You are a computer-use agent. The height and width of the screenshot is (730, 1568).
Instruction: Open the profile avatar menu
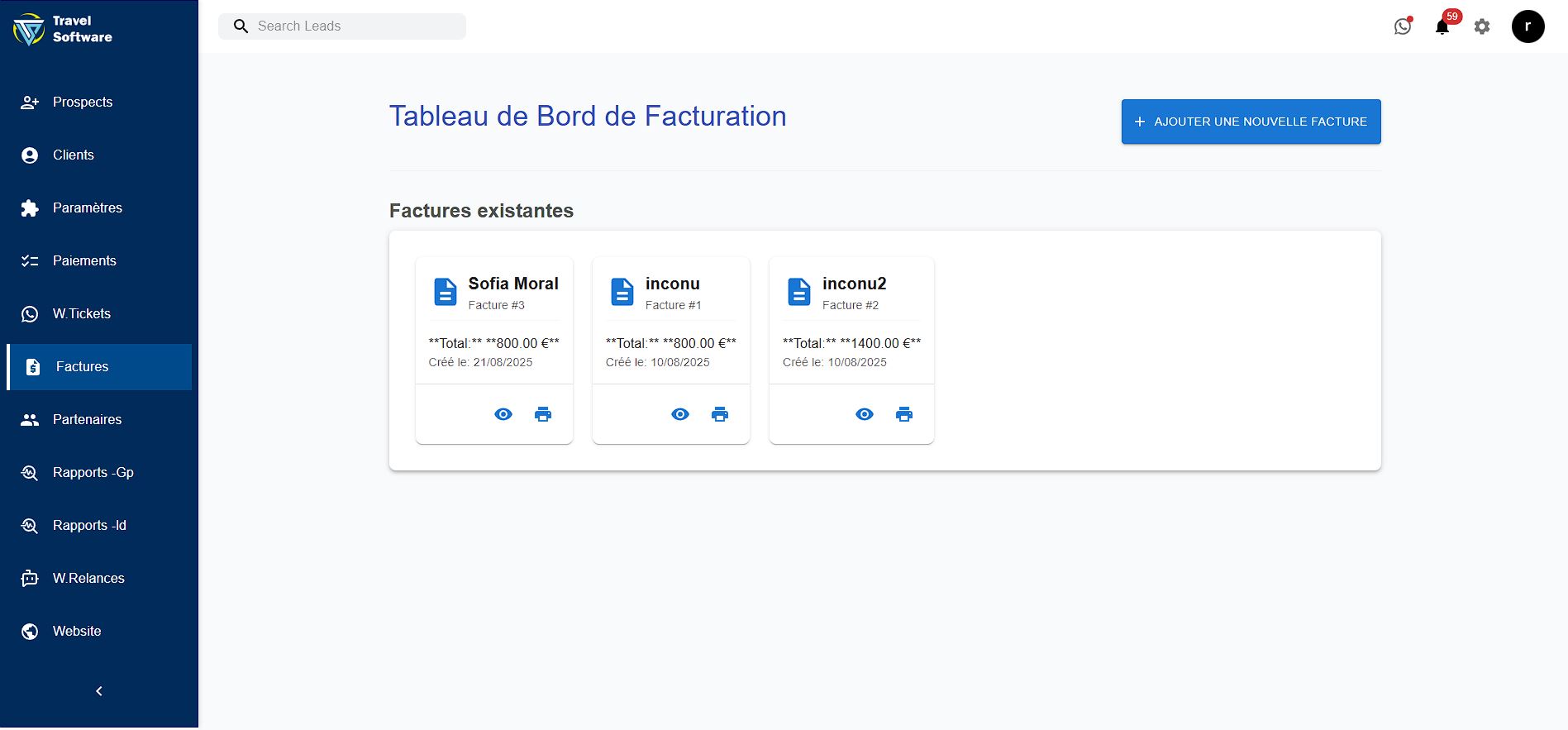coord(1527,26)
